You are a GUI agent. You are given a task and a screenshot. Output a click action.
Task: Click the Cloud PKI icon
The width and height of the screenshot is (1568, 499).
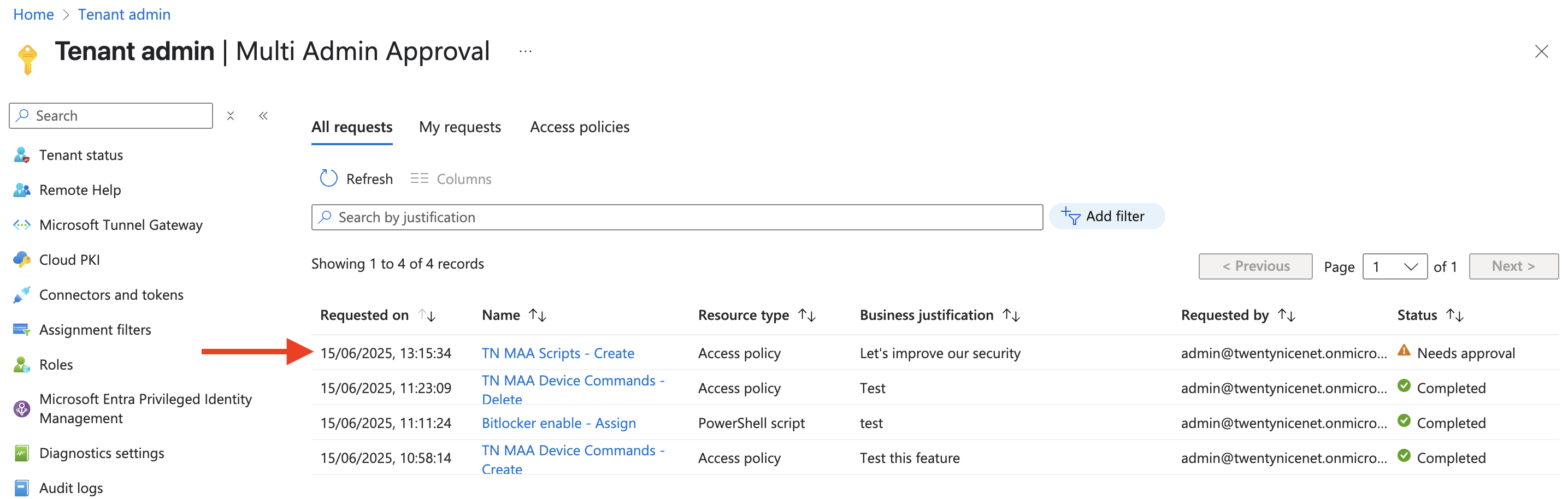(21, 260)
